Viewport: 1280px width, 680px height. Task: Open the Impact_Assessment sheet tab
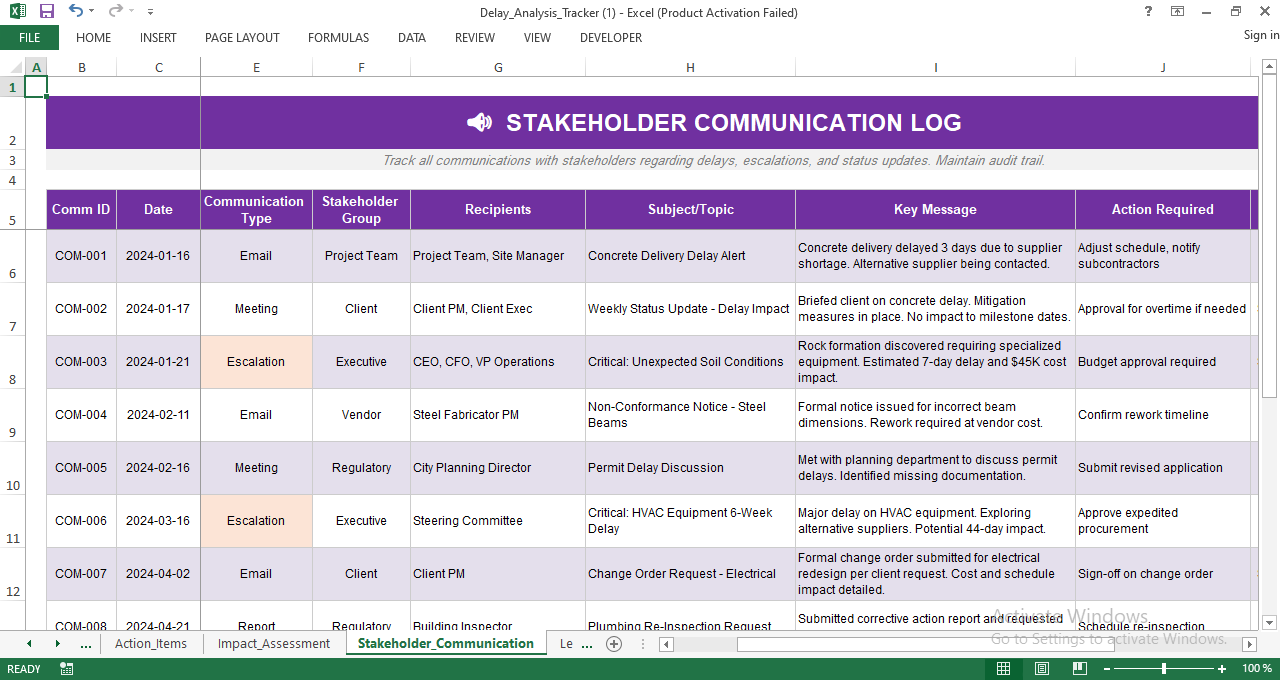273,644
